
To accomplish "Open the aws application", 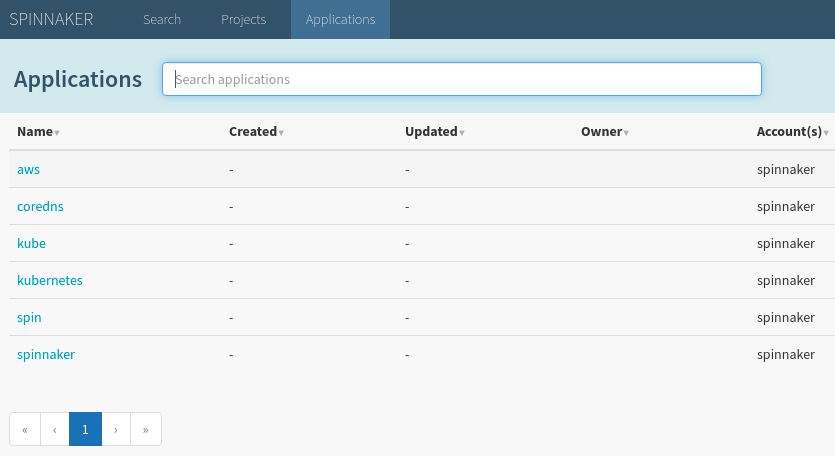I will coord(28,169).
